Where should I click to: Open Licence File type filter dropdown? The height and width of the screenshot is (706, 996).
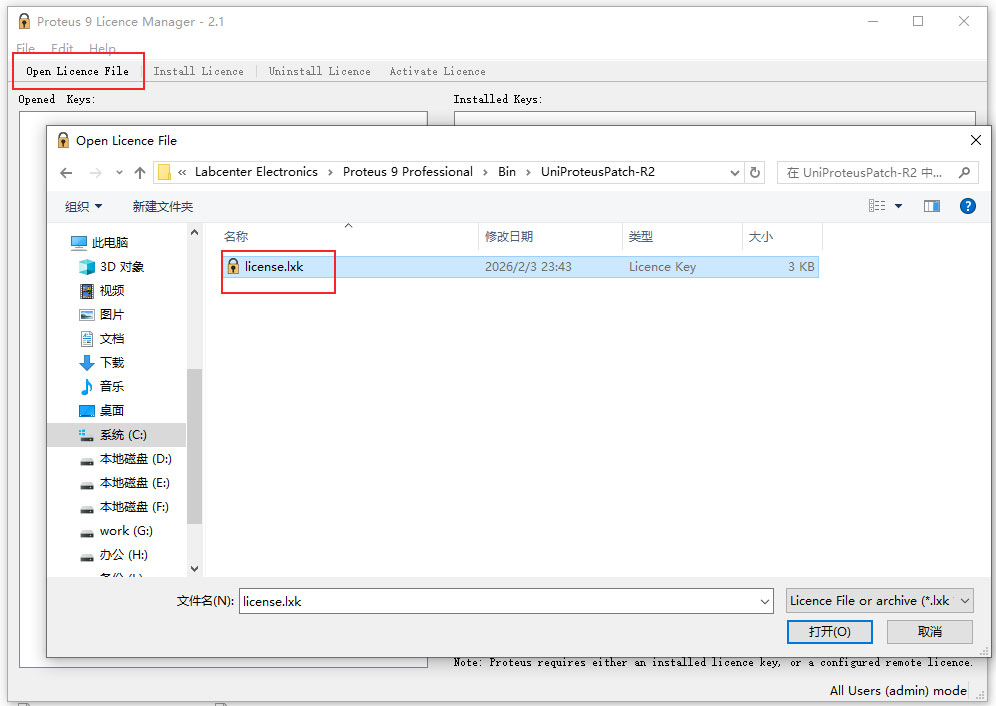879,601
